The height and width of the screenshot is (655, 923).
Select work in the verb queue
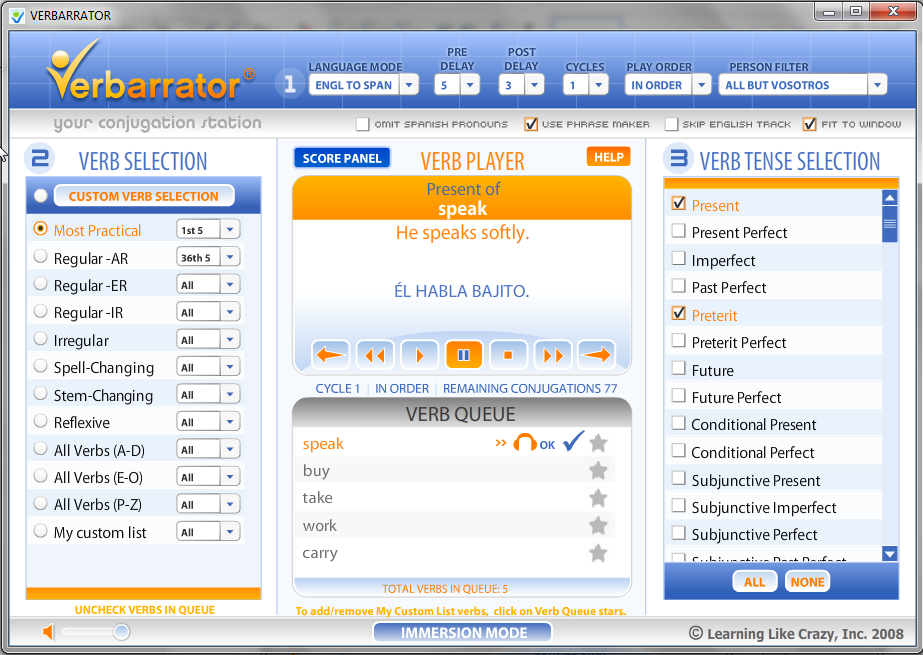pos(320,526)
